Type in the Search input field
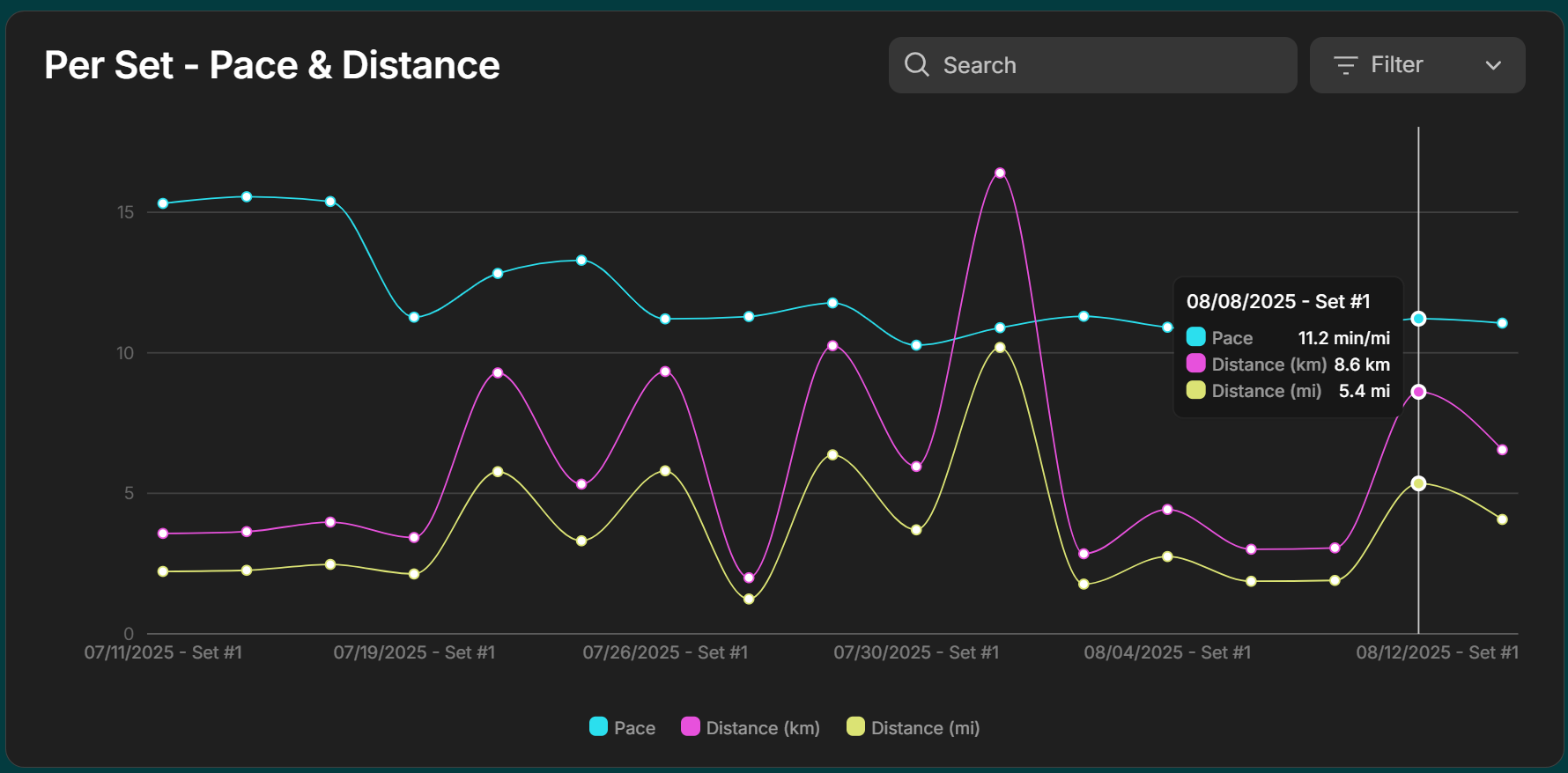Image resolution: width=1568 pixels, height=773 pixels. point(1110,65)
